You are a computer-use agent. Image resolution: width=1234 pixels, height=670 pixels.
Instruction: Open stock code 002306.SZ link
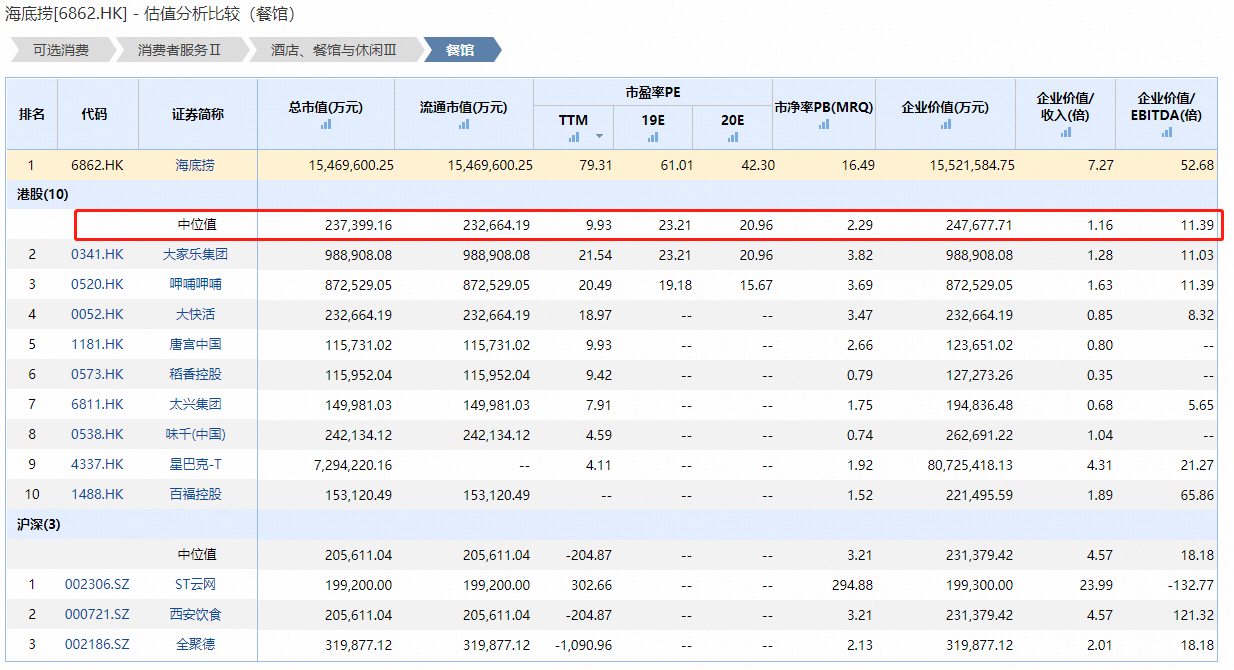(97, 584)
